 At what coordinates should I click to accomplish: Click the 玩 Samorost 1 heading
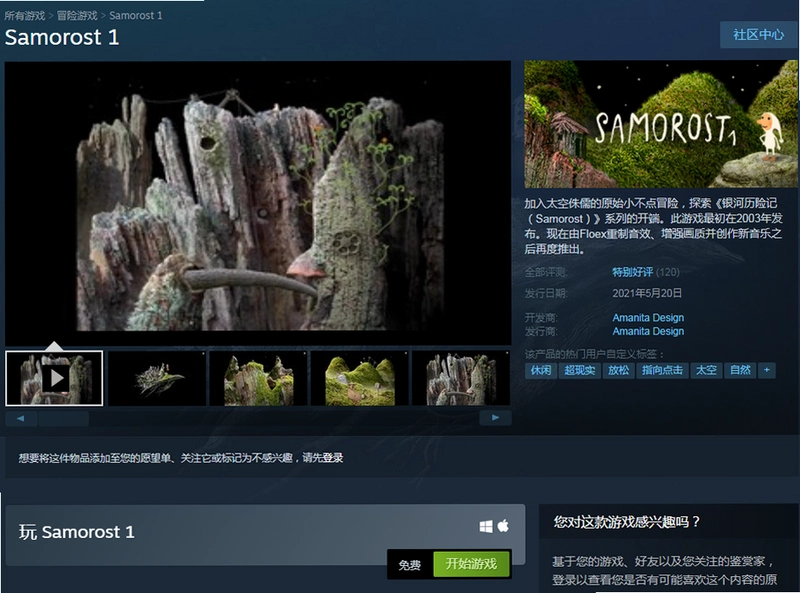(77, 532)
